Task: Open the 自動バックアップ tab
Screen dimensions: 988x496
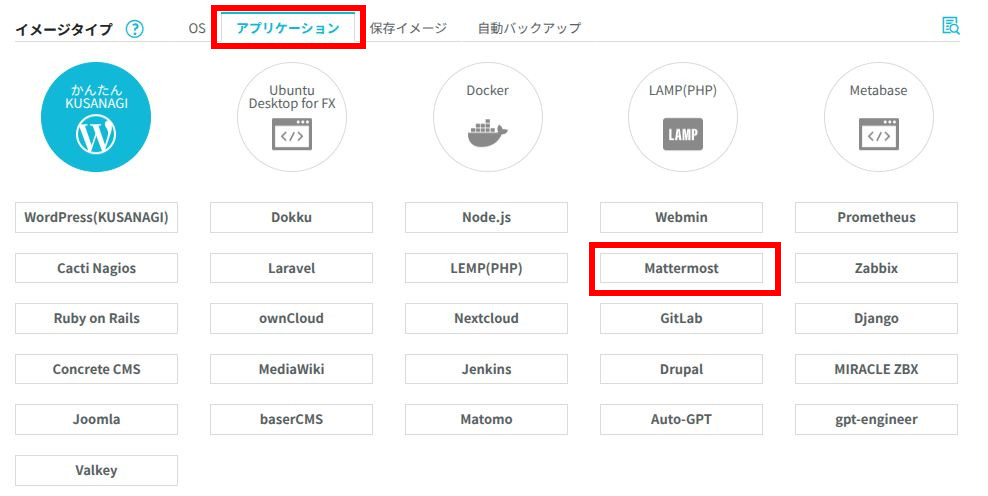Action: 529,28
